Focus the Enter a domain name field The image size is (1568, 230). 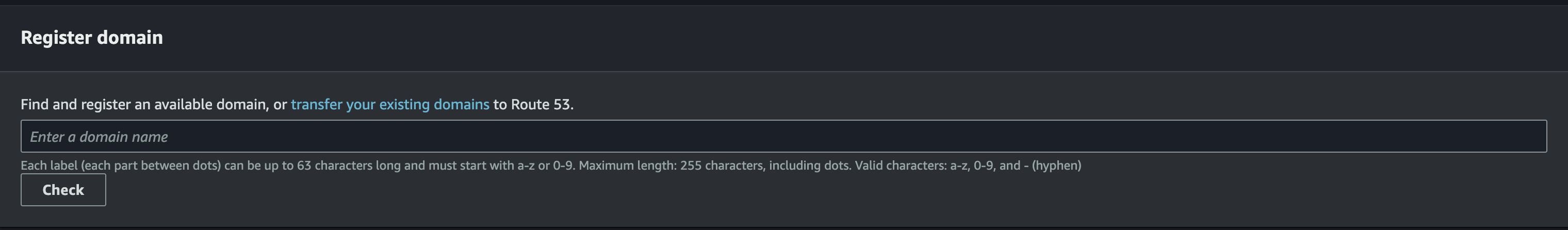[783, 136]
